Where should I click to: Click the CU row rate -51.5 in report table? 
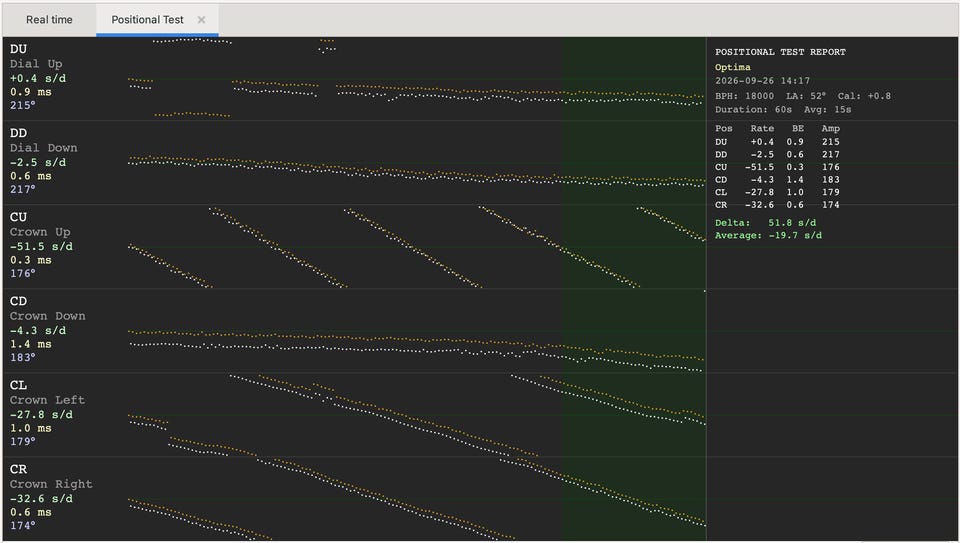click(759, 167)
